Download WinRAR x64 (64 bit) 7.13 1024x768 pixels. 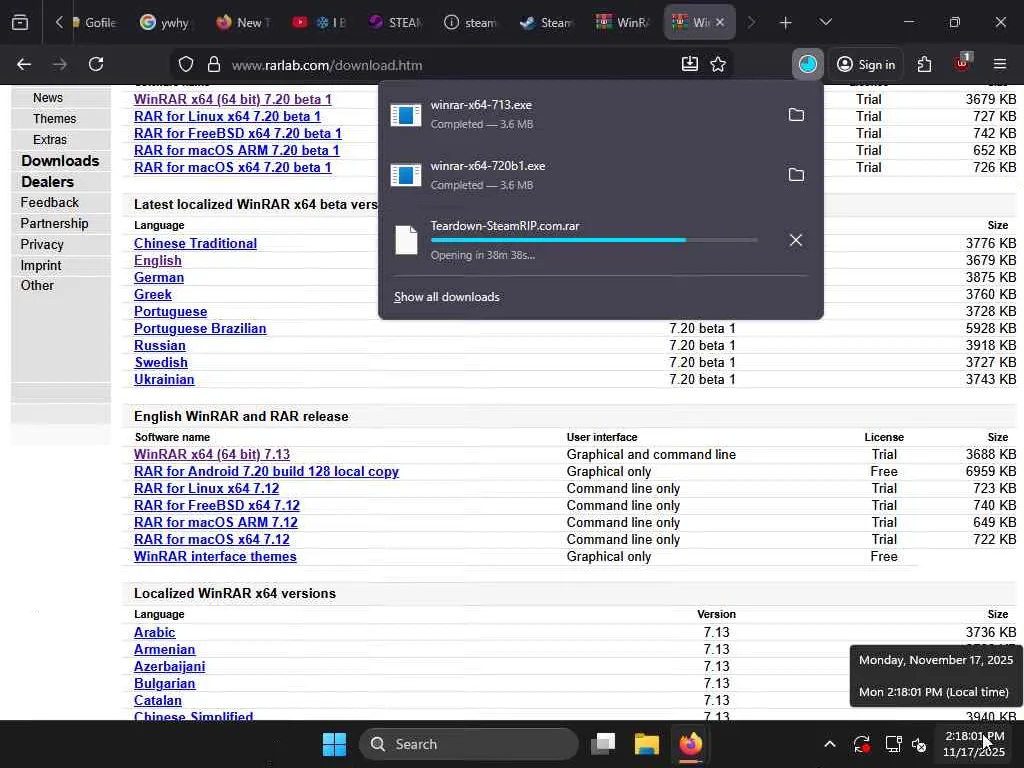point(212,455)
